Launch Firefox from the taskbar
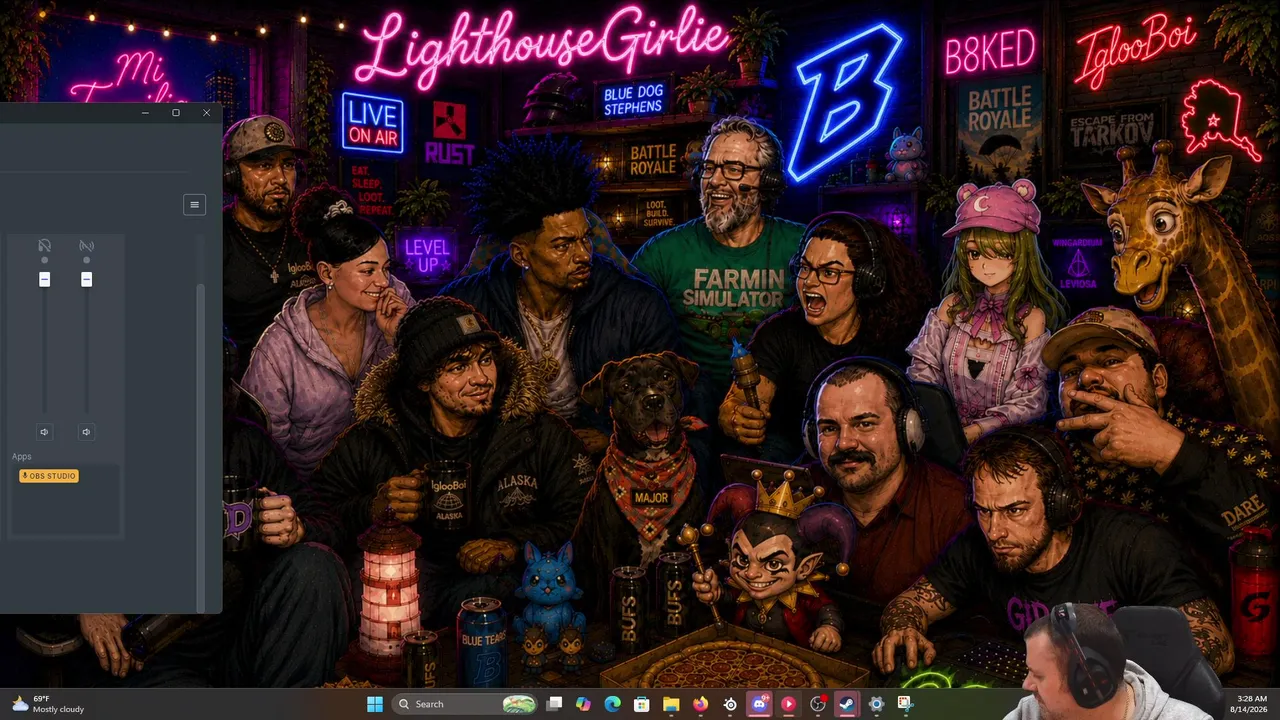 click(x=701, y=704)
